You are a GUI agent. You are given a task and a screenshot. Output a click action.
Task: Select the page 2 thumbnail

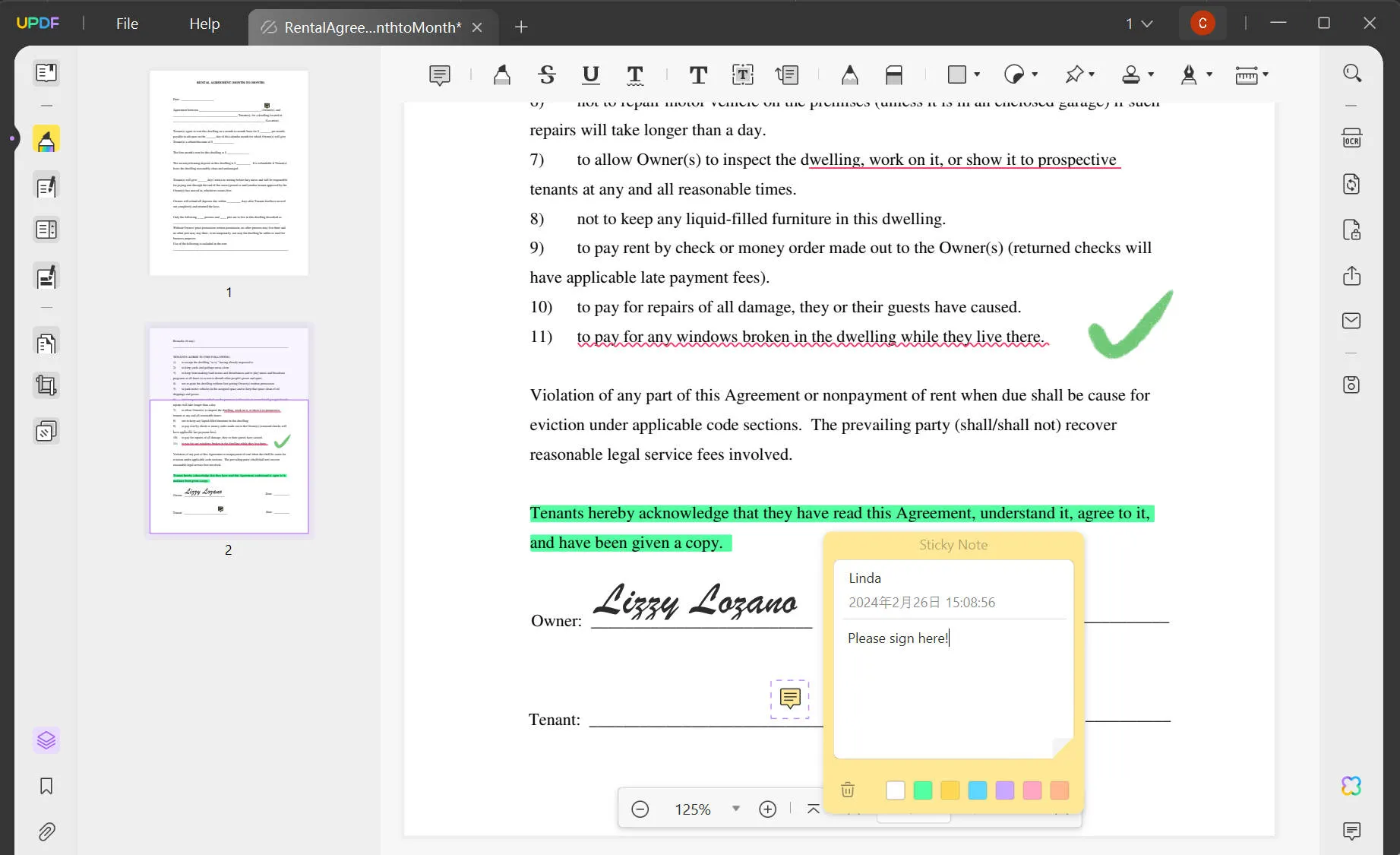click(x=228, y=429)
